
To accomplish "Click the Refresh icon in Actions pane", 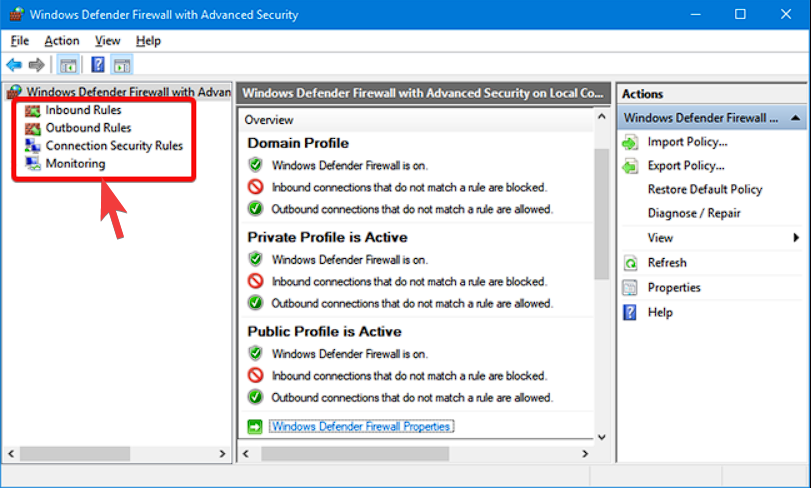I will click(630, 263).
